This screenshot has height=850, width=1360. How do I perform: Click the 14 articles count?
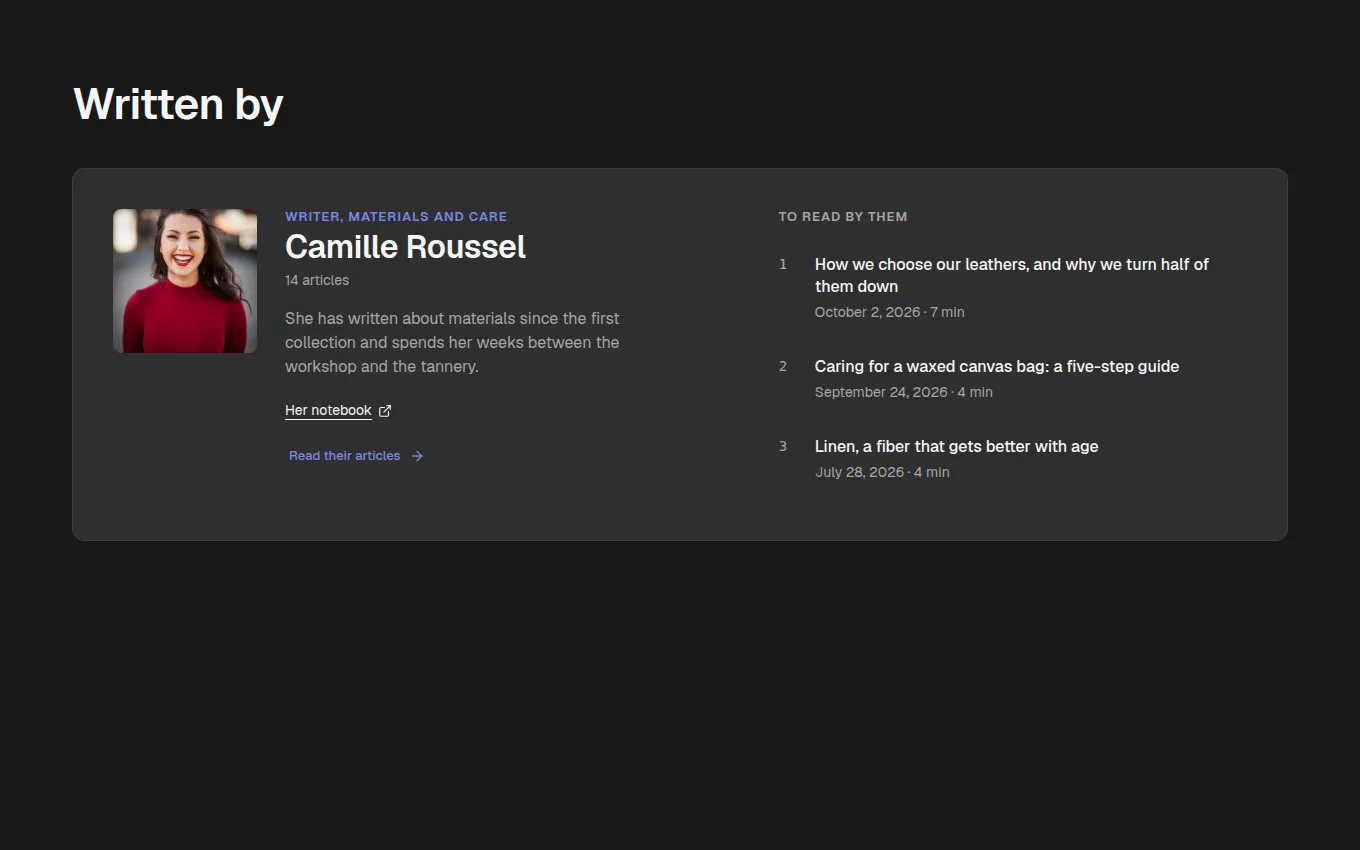[317, 280]
